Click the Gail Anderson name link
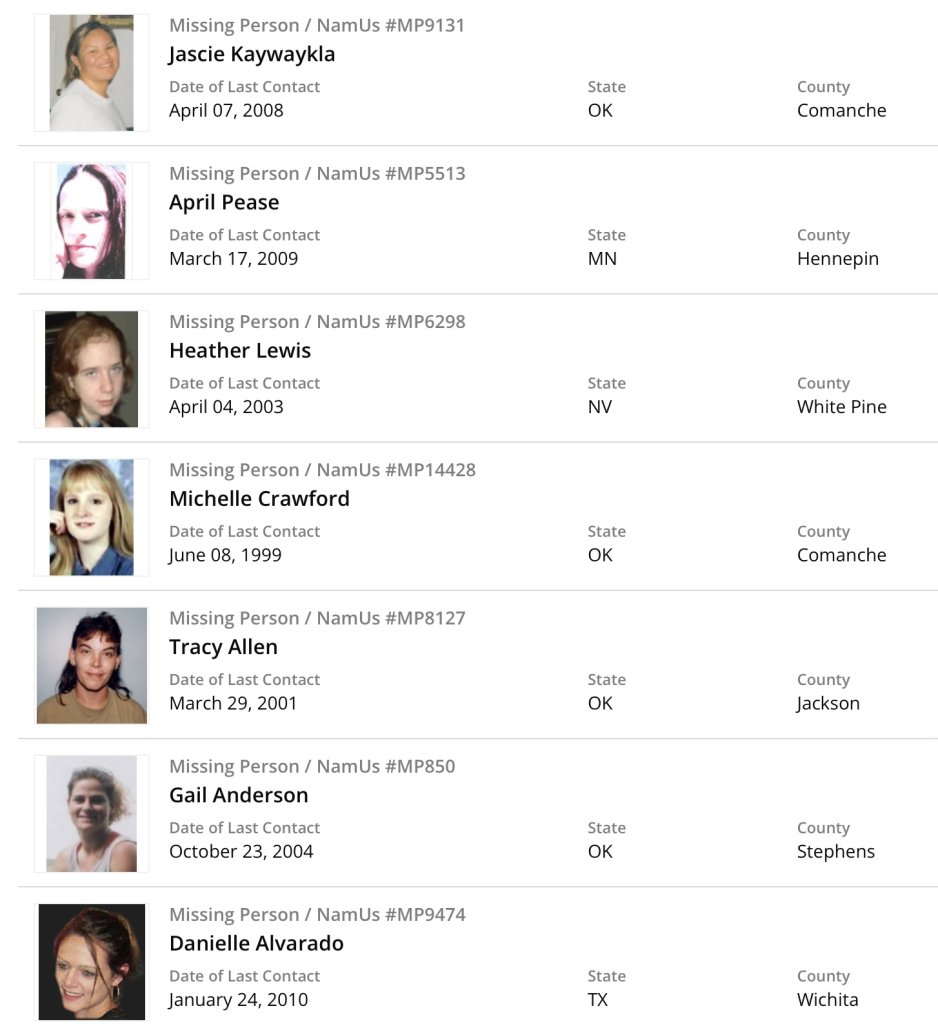This screenshot has height=1024, width=938. point(238,794)
